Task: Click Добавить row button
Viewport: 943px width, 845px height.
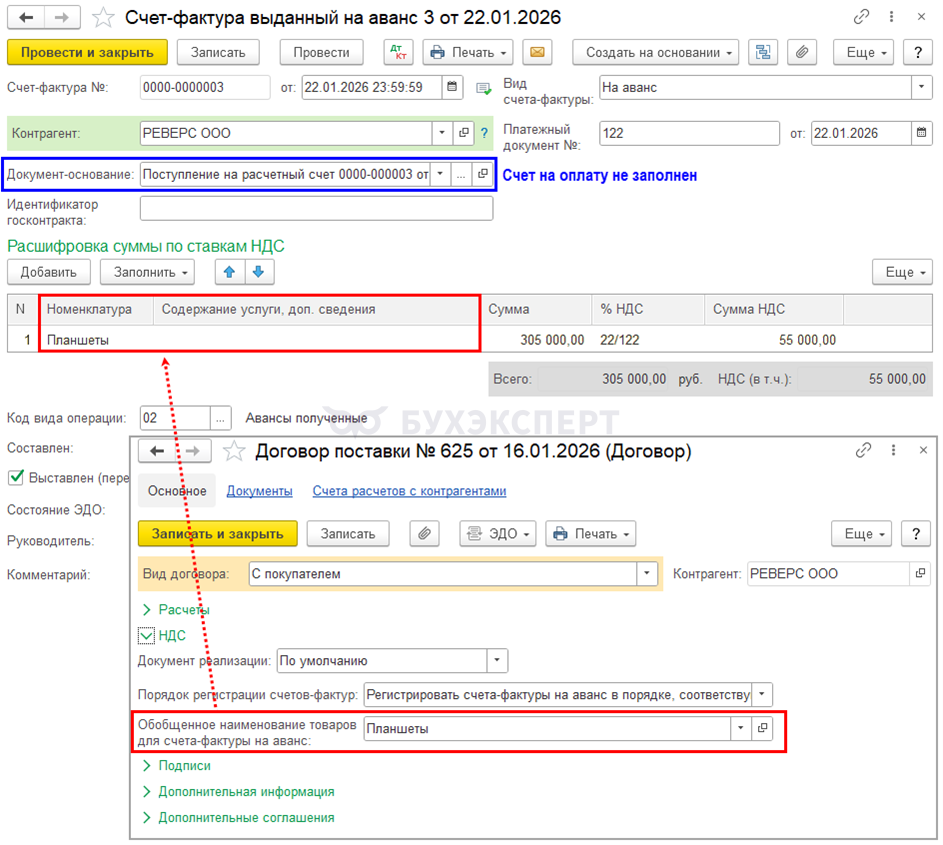Action: point(49,272)
